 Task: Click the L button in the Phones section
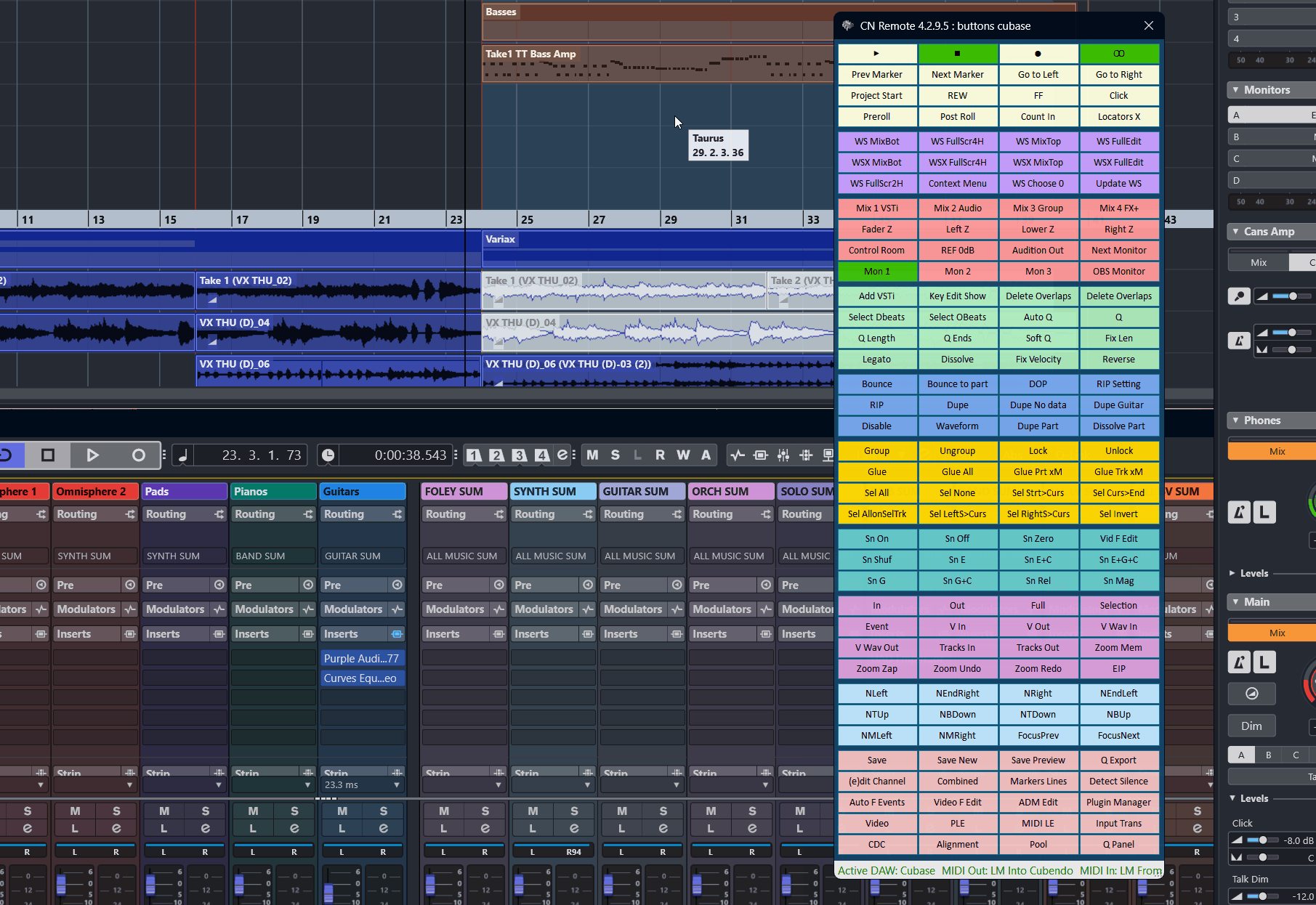tap(1264, 513)
